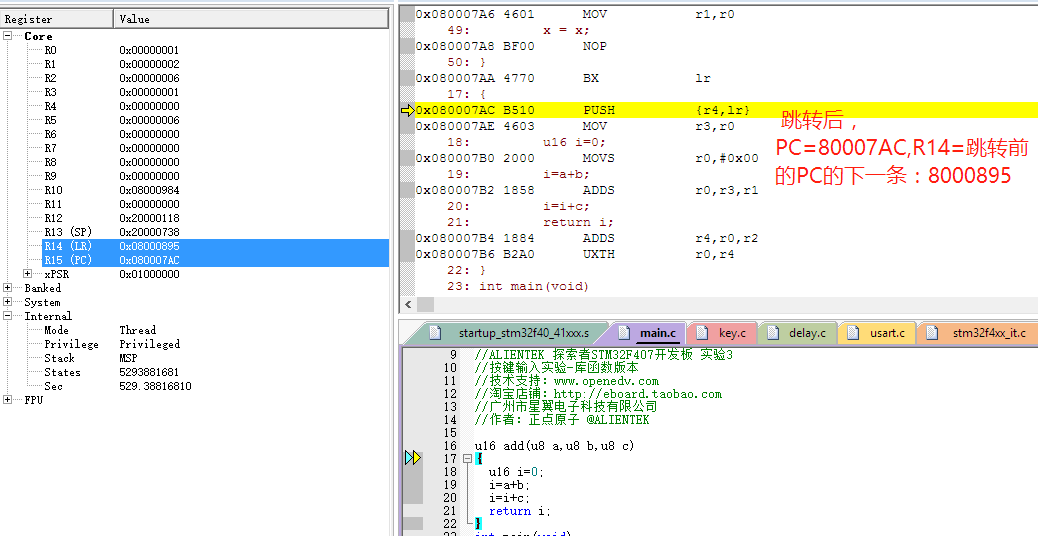Collapse the add function fold marker at line 17
The image size is (1038, 536).
467,459
